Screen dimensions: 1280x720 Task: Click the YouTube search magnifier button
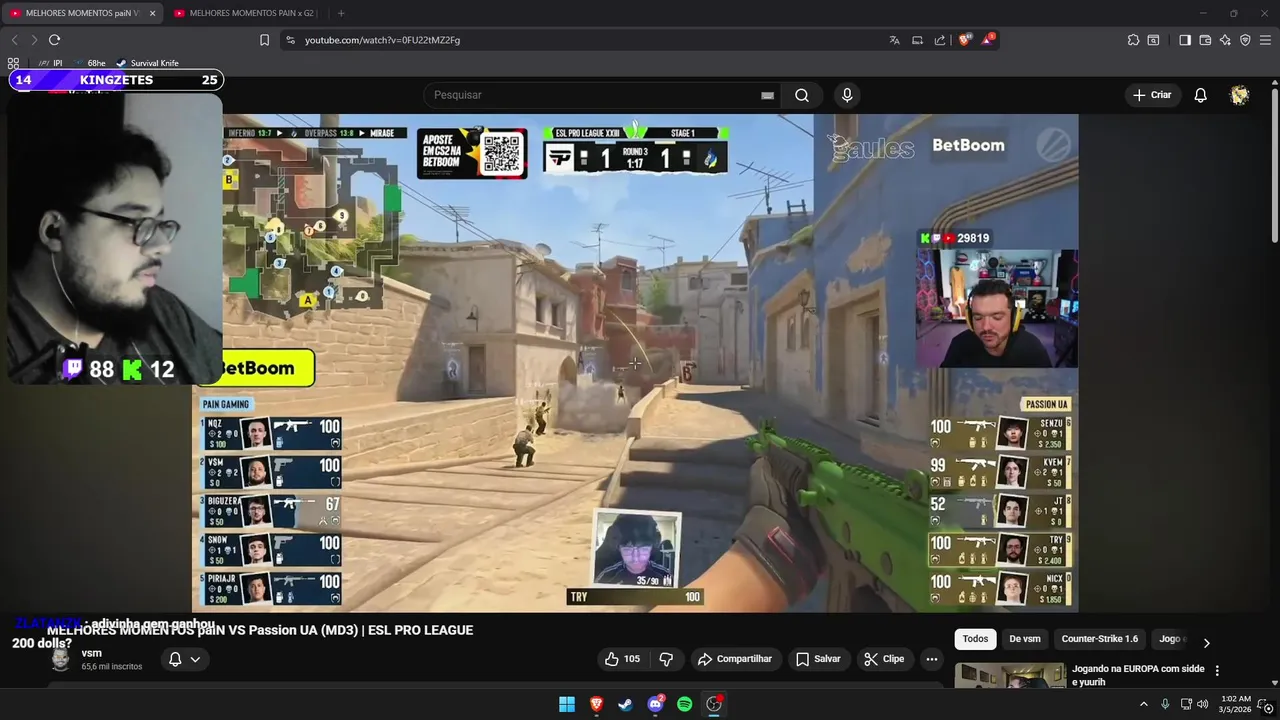[x=802, y=95]
